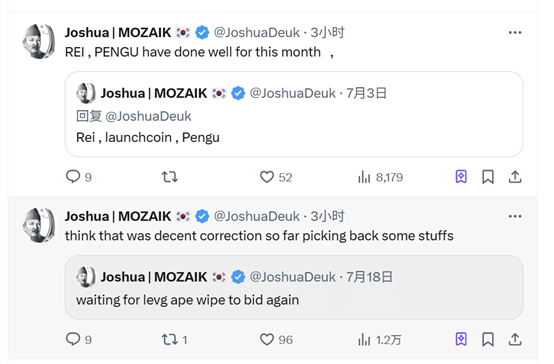Open more options for decent correction tweet
Screen dimensions: 554x364
tap(515, 216)
